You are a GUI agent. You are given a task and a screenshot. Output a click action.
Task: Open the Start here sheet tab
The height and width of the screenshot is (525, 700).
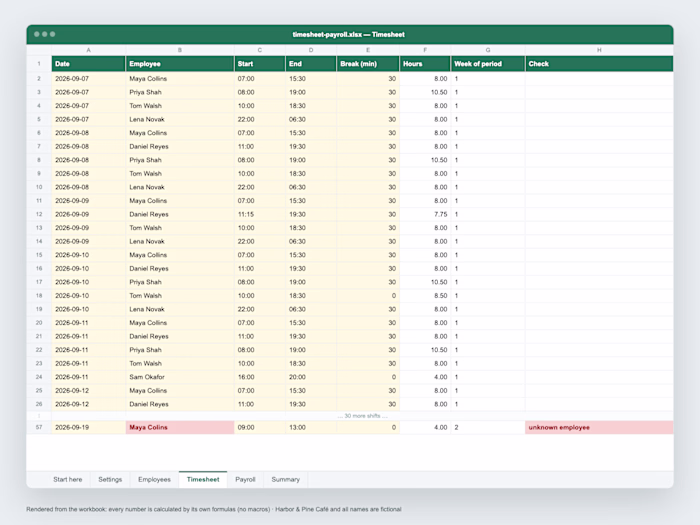tap(67, 479)
